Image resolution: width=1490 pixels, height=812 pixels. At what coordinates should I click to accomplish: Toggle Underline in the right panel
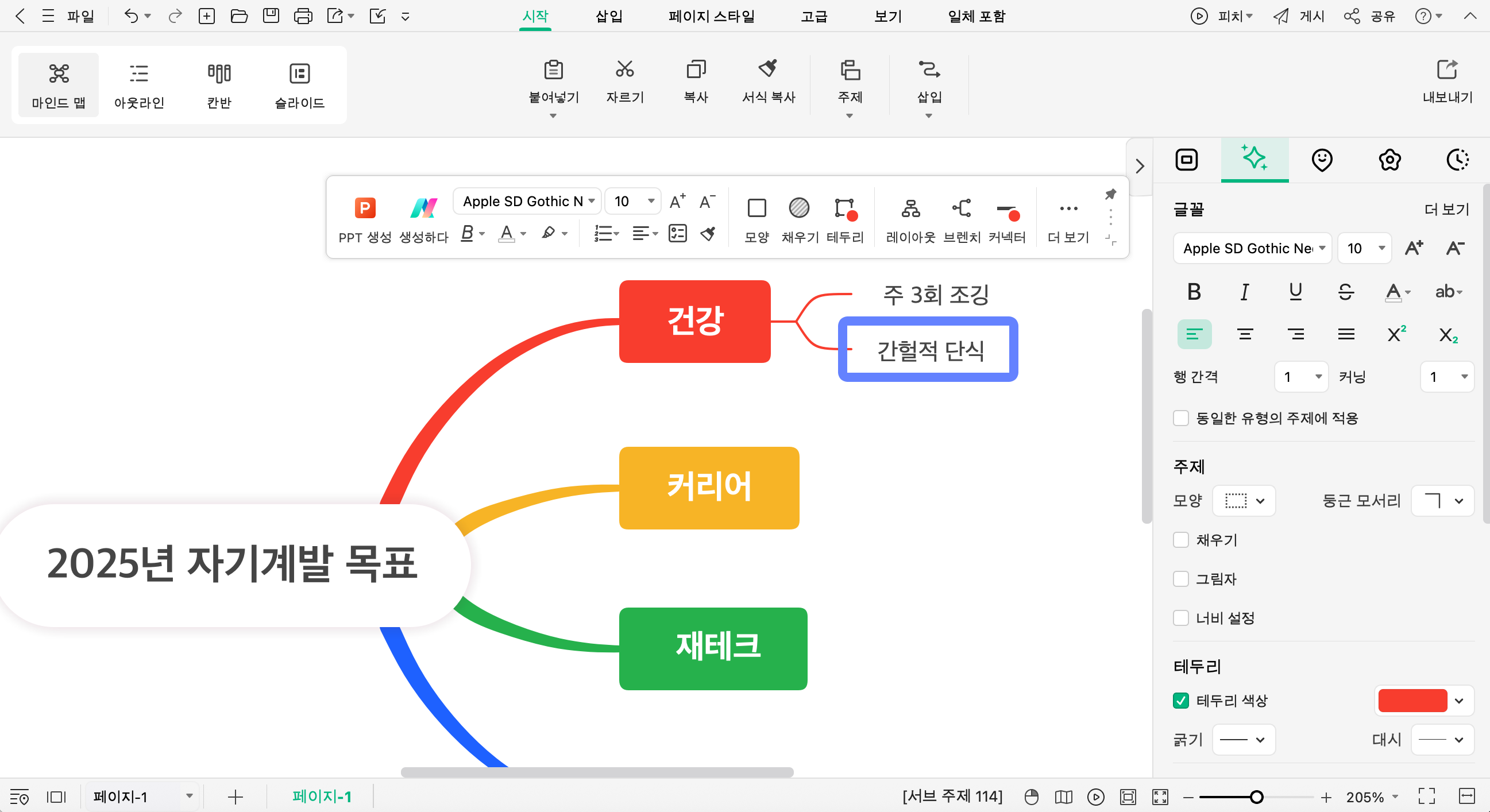(x=1296, y=292)
